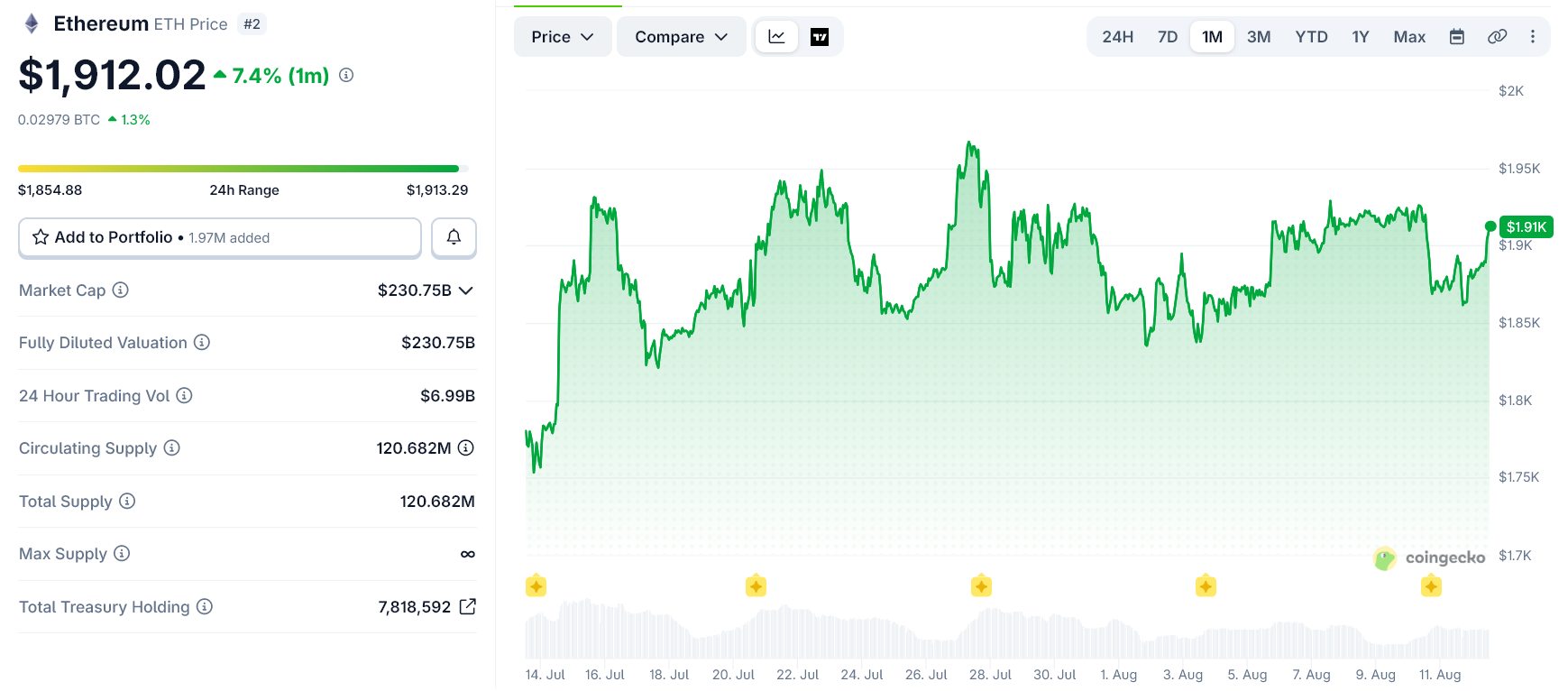Switch to TradingView chart icon
The width and height of the screenshot is (1568, 691).
(820, 37)
